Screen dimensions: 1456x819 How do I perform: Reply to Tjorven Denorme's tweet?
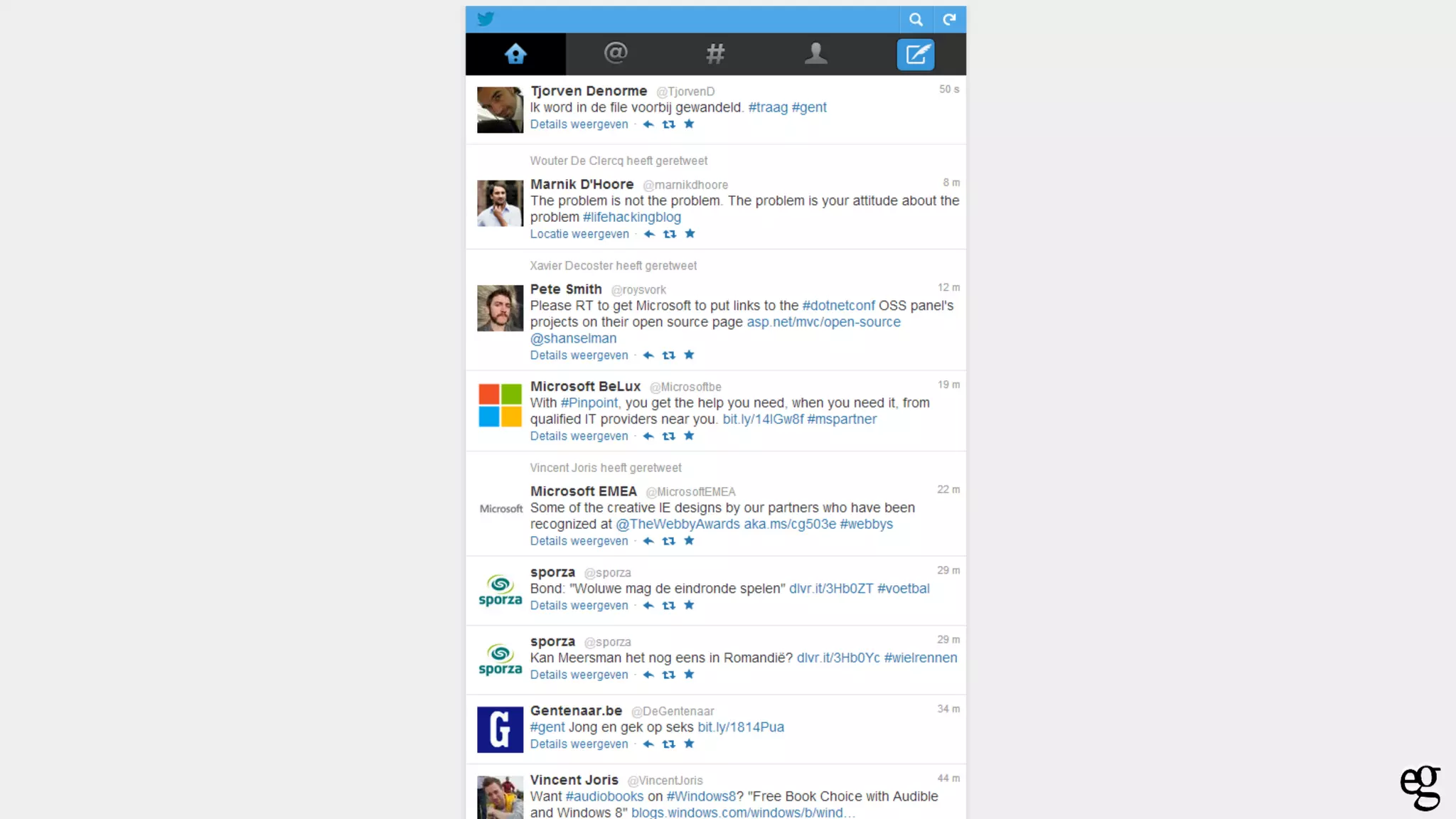tap(648, 124)
